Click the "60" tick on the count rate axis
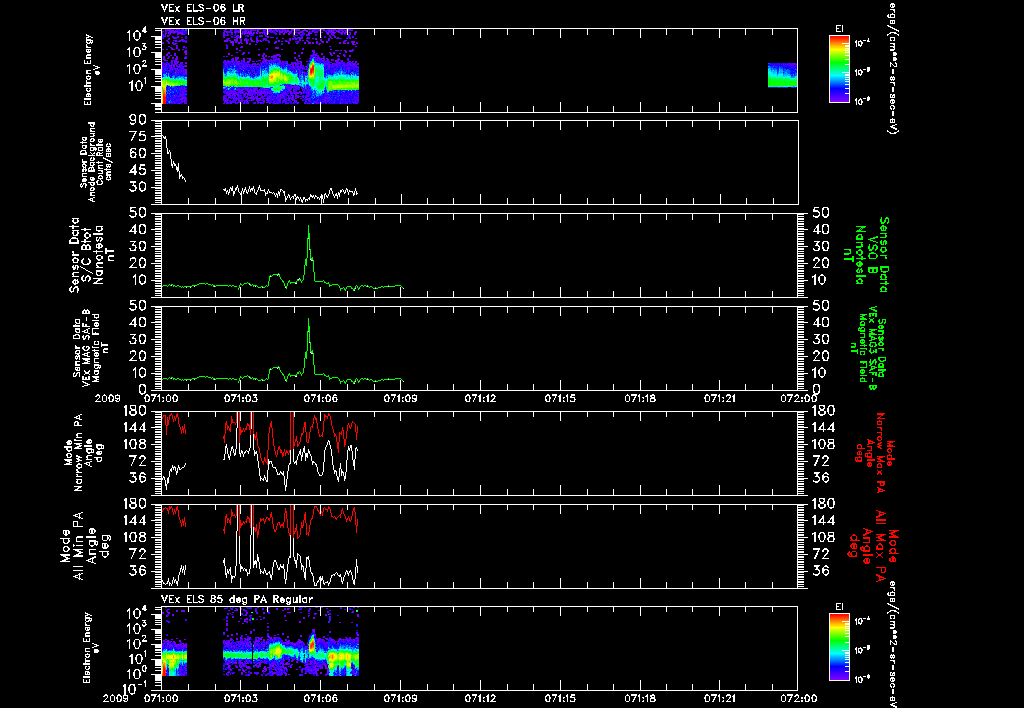 (138, 153)
